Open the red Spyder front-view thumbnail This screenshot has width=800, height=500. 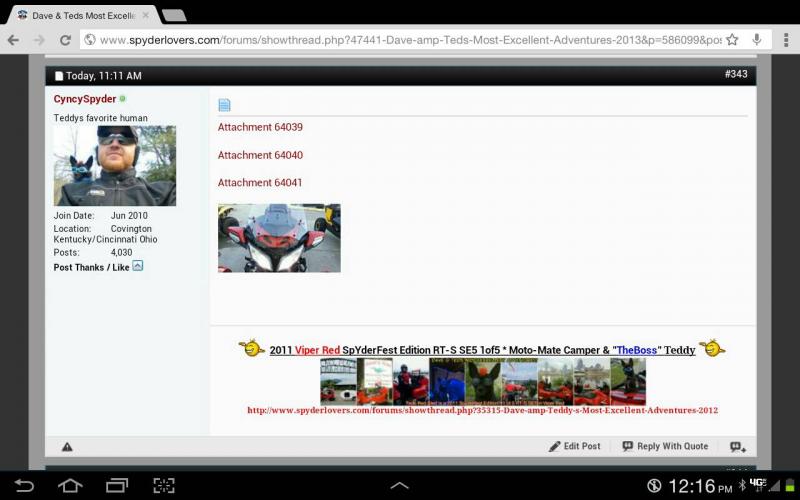click(x=279, y=238)
